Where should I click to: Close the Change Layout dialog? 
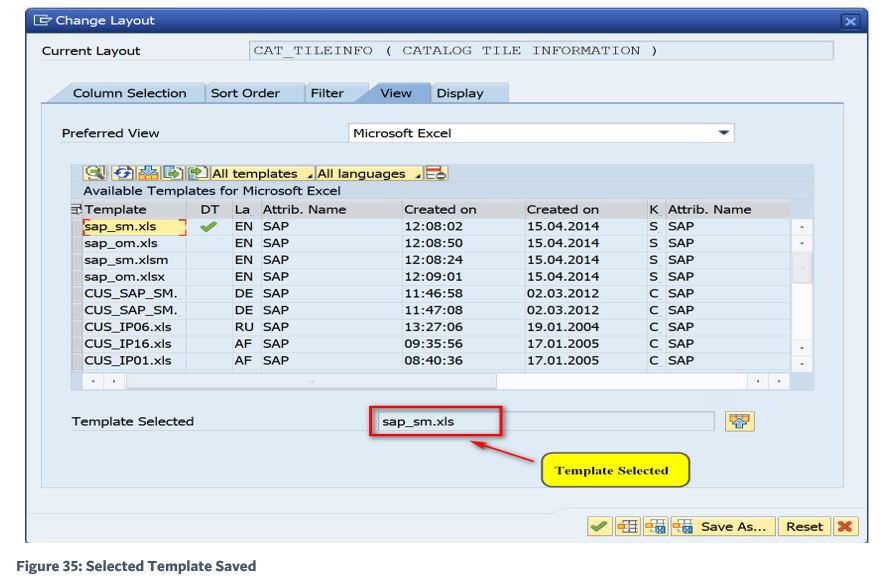click(x=850, y=22)
